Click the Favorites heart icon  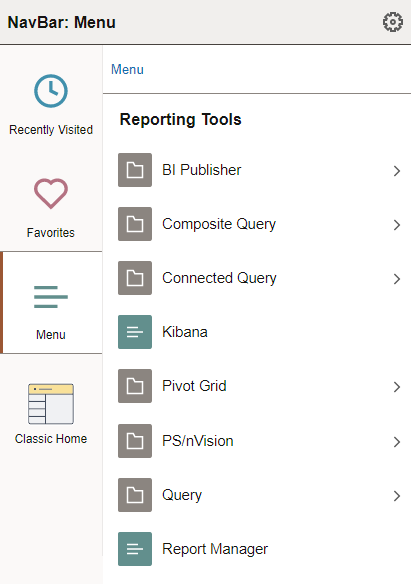51,193
